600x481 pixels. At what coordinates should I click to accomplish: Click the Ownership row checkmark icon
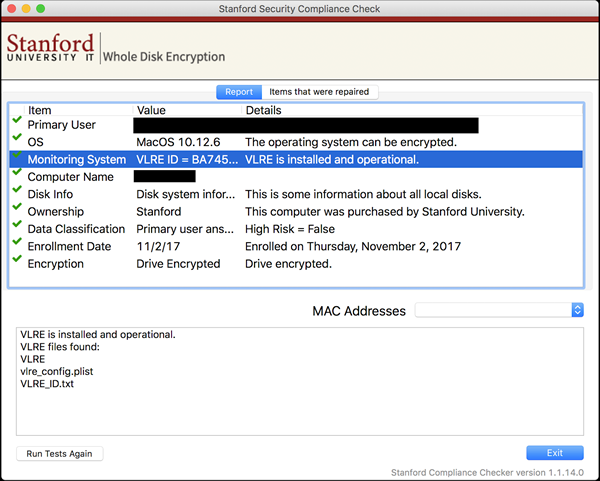click(x=17, y=208)
